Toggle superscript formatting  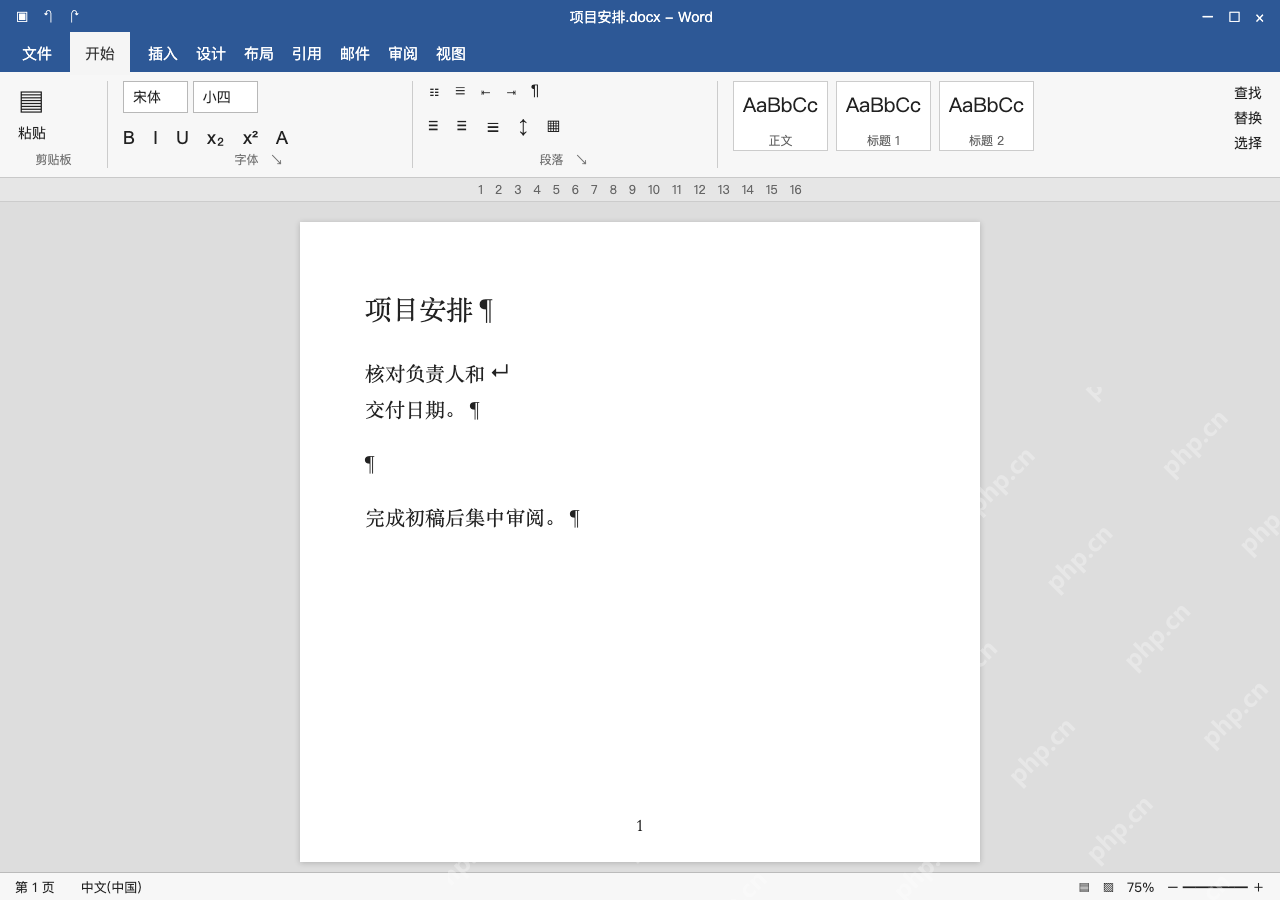pos(250,138)
